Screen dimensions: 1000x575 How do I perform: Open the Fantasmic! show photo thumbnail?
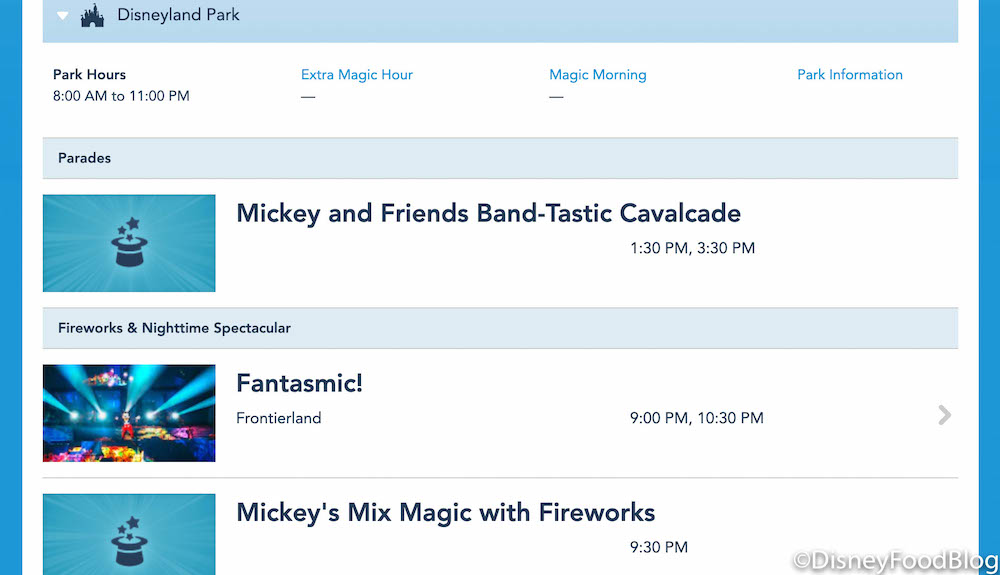pyautogui.click(x=129, y=413)
